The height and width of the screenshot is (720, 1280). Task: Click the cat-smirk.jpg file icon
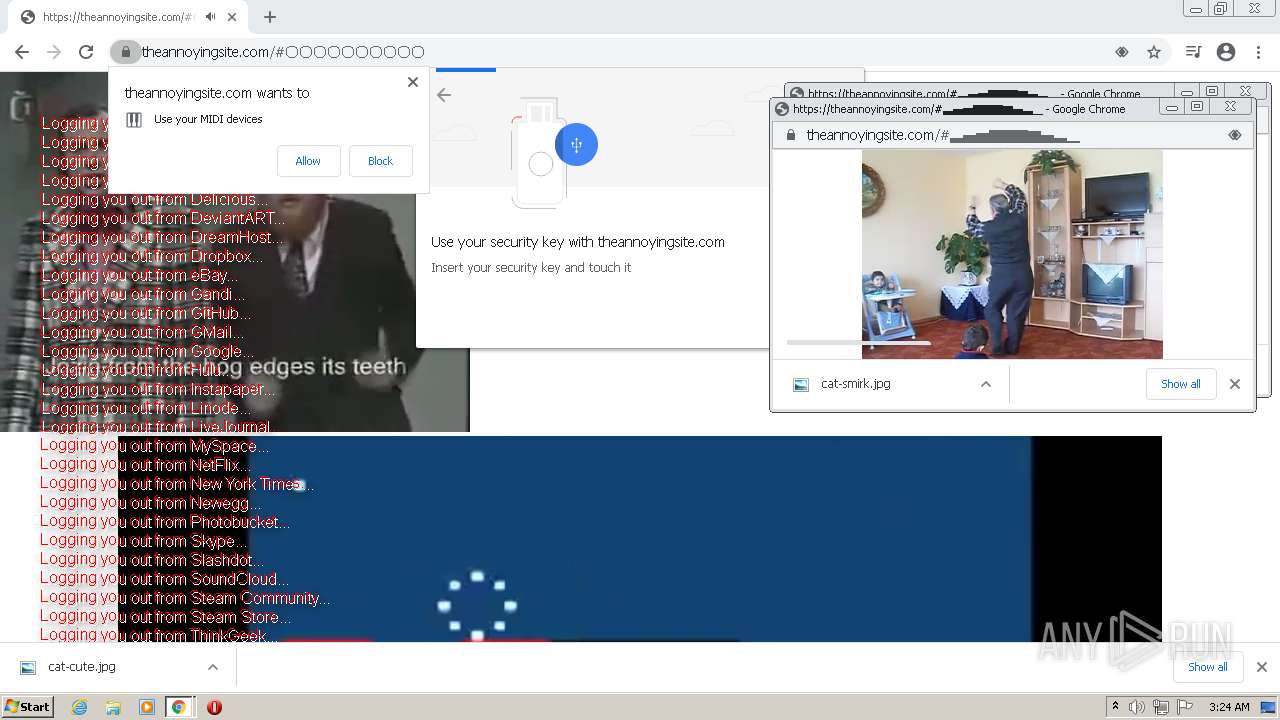coord(801,384)
